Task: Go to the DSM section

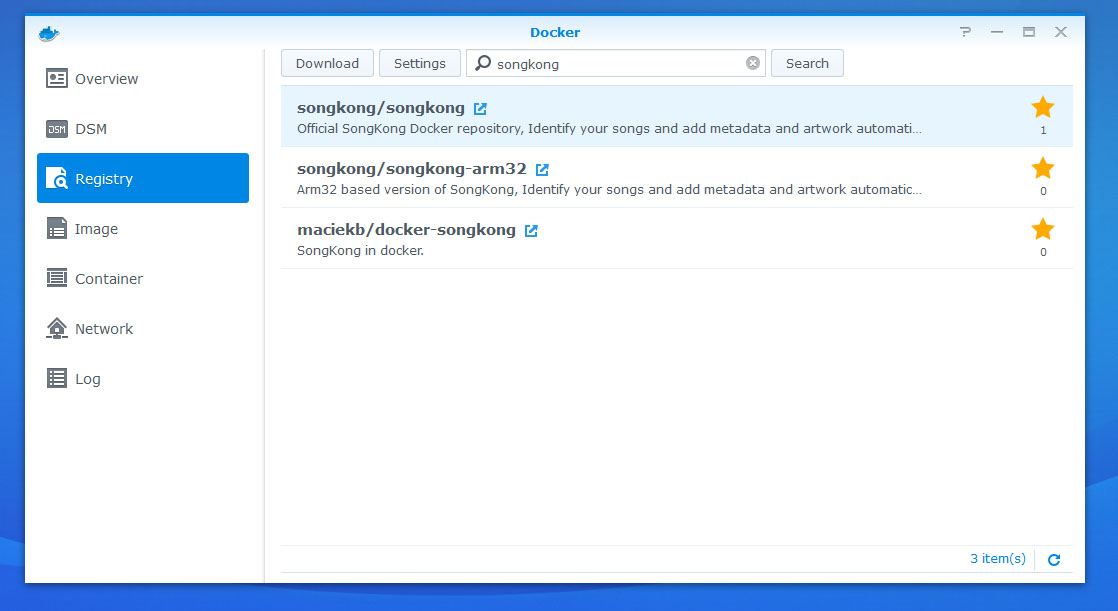Action: click(143, 129)
